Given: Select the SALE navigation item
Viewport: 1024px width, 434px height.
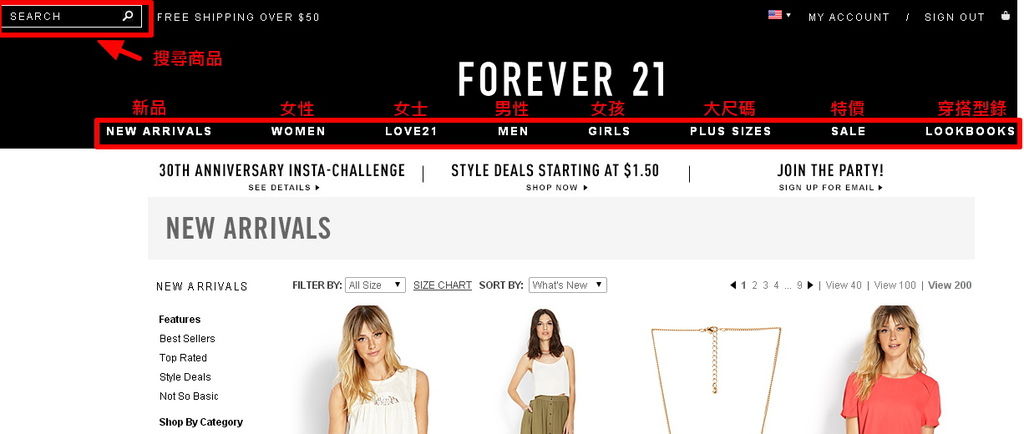Looking at the screenshot, I should [848, 131].
